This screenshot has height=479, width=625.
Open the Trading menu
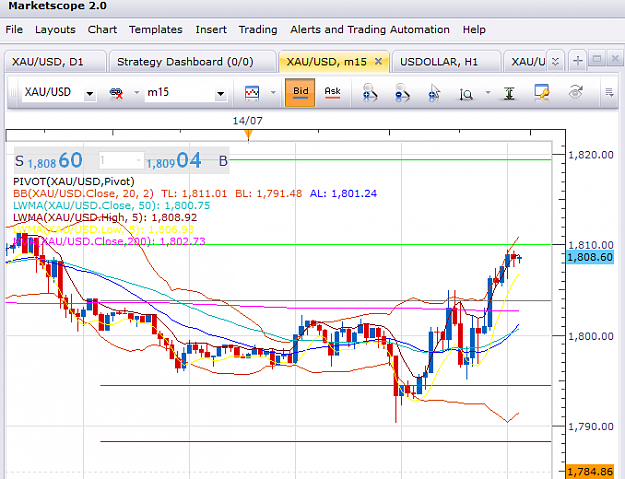(258, 29)
